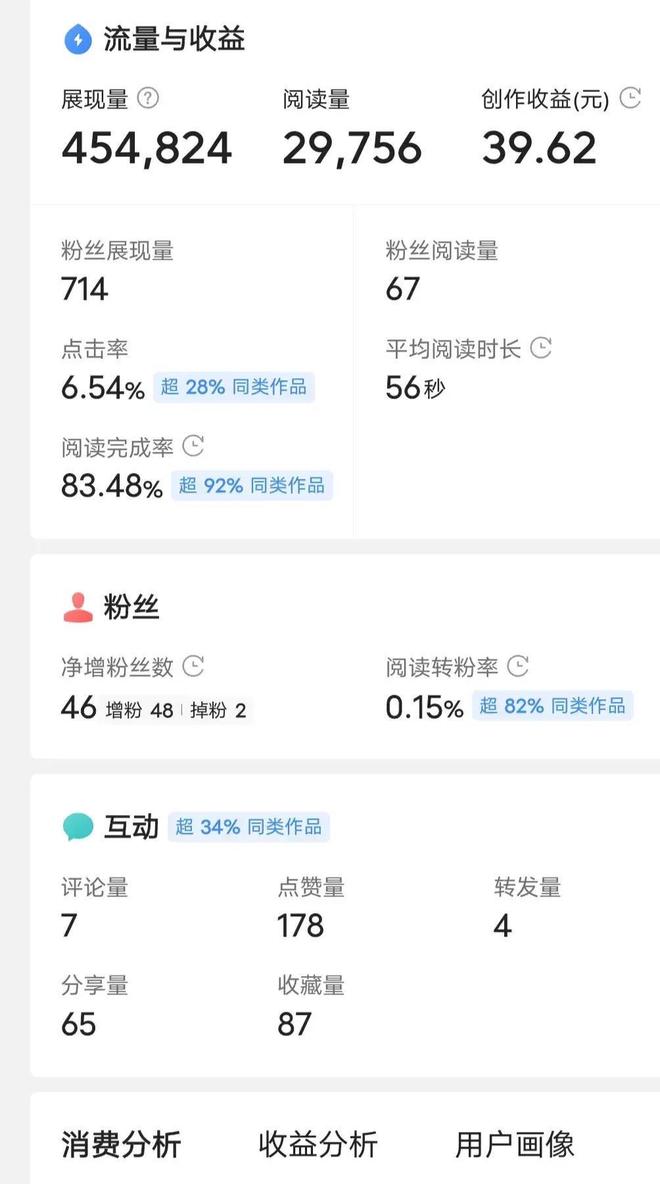This screenshot has height=1184, width=660.
Task: Click the 超 28% 同类作品 badge
Action: point(234,387)
